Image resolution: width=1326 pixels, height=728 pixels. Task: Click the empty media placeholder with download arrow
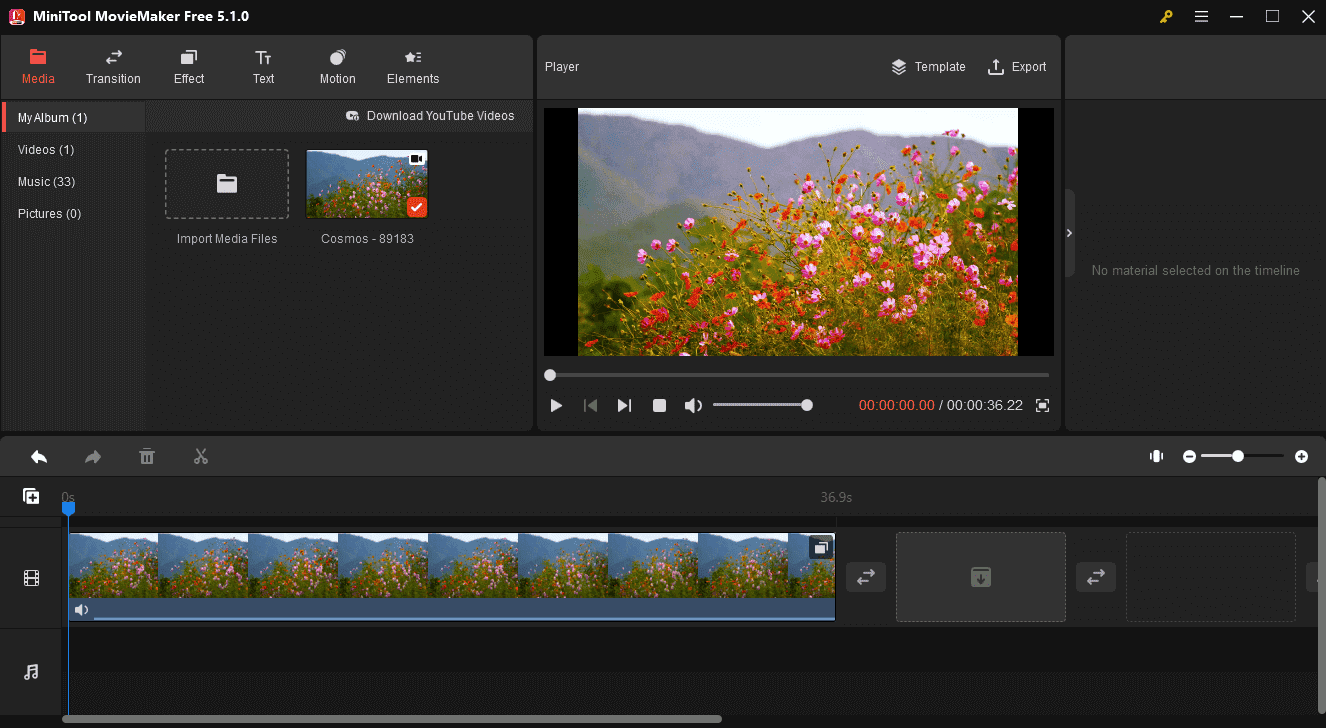[x=981, y=577]
